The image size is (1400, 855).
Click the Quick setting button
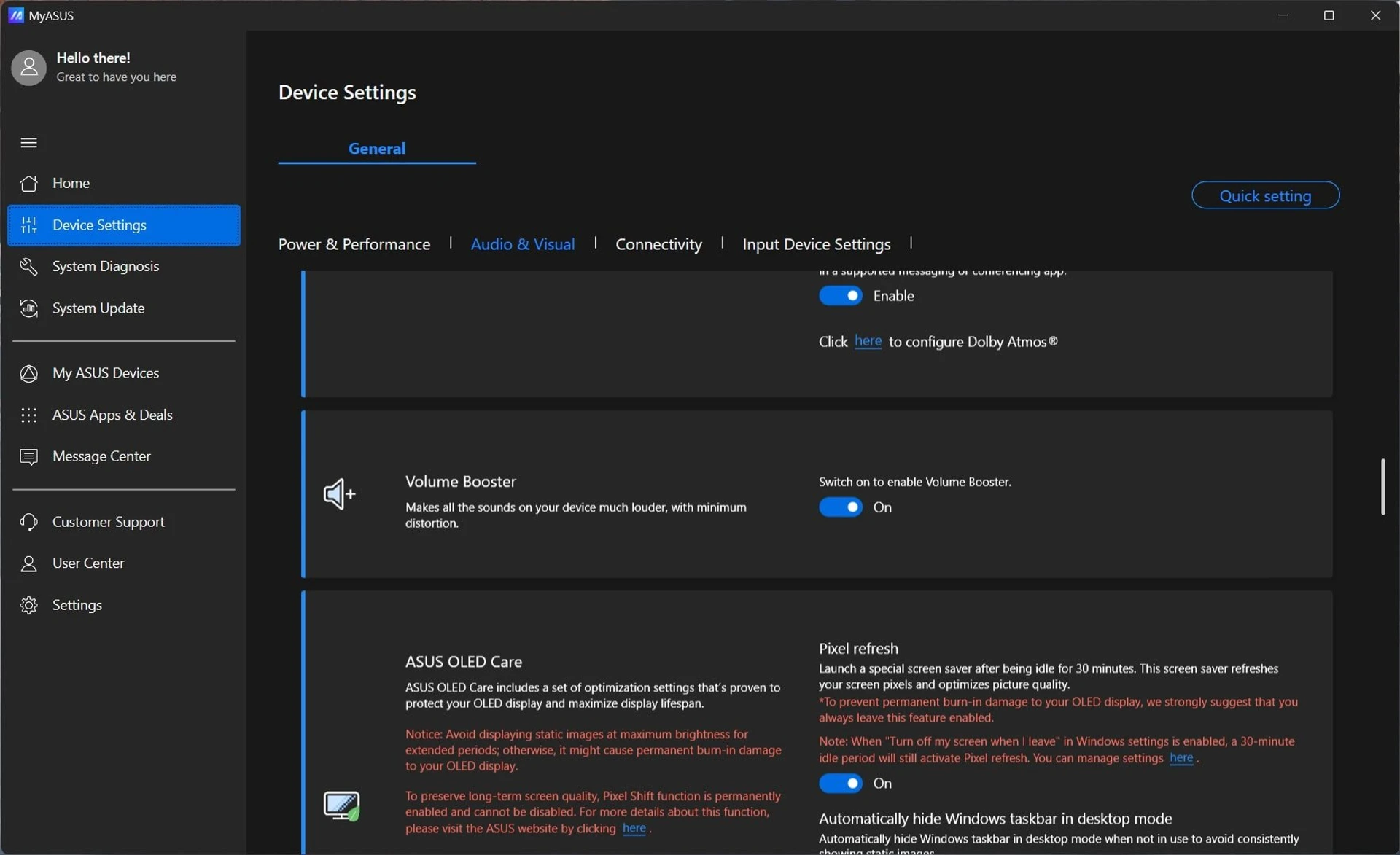click(x=1265, y=195)
